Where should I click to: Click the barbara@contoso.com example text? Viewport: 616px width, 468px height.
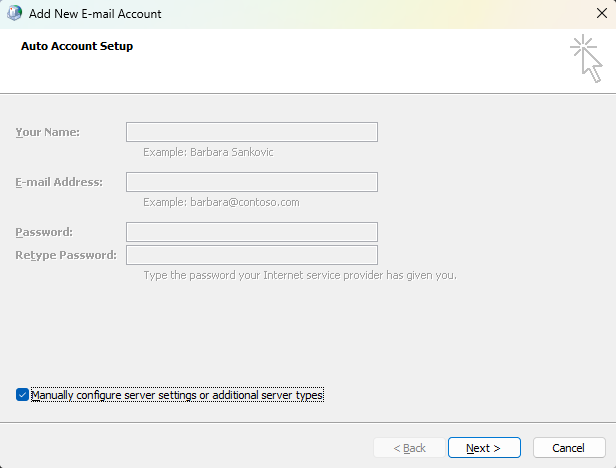pos(221,202)
